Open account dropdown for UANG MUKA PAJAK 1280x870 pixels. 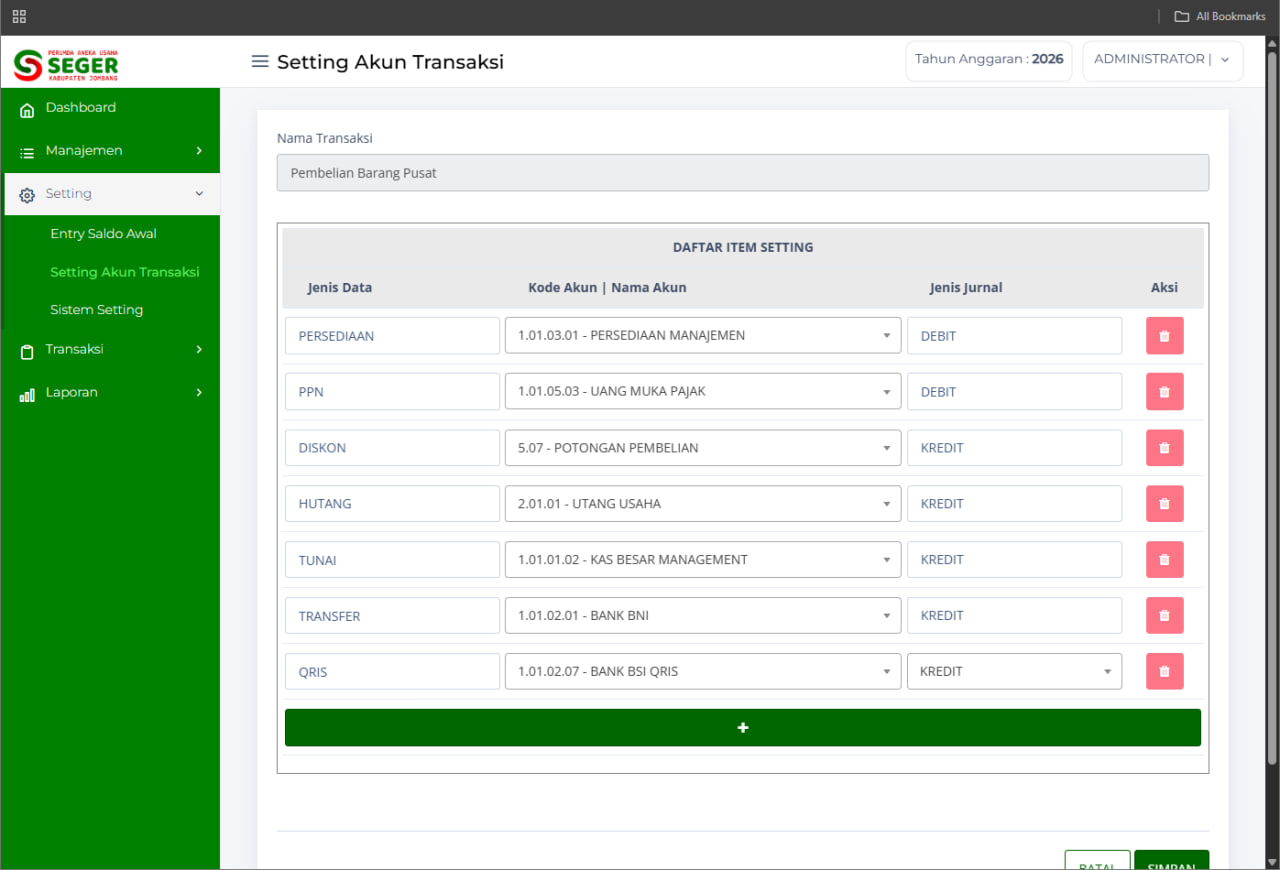tap(703, 392)
